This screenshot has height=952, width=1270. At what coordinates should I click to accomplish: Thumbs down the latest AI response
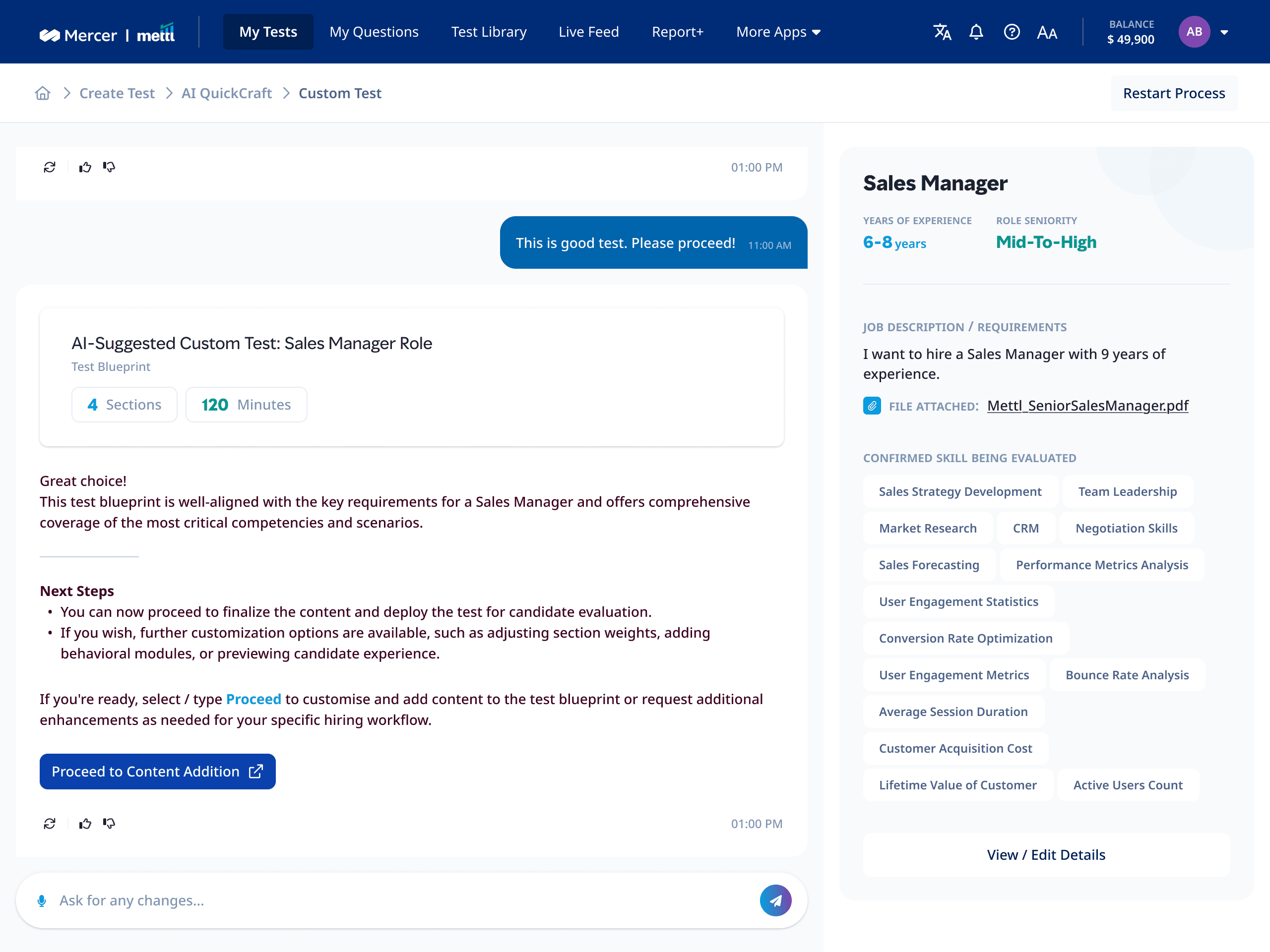click(109, 824)
